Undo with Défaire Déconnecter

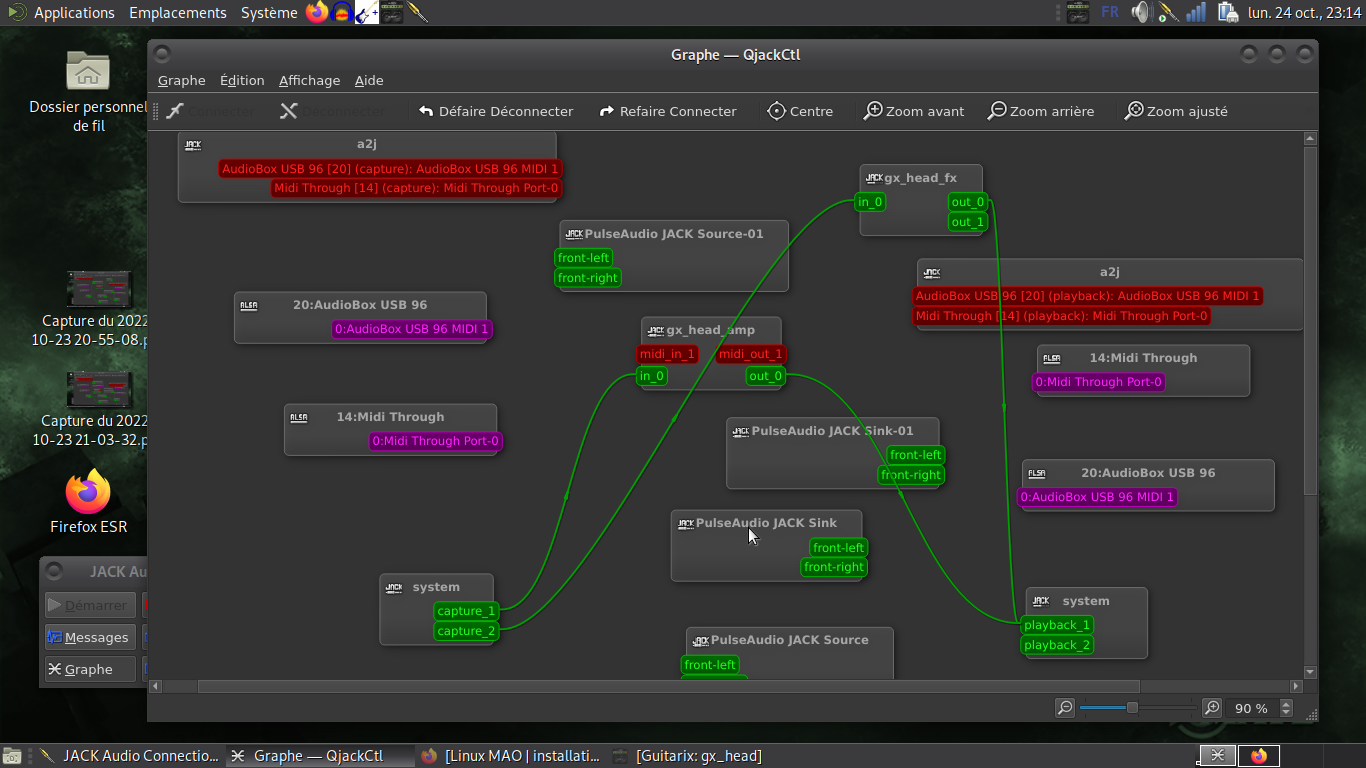click(496, 111)
